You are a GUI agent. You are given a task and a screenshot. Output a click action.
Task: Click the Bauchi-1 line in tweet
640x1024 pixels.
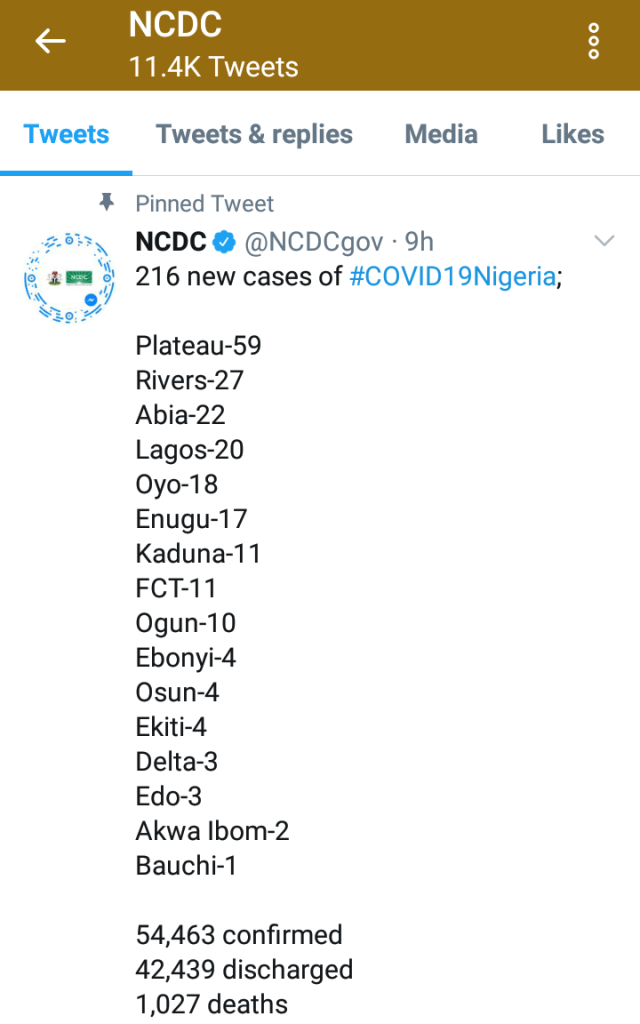click(x=186, y=866)
